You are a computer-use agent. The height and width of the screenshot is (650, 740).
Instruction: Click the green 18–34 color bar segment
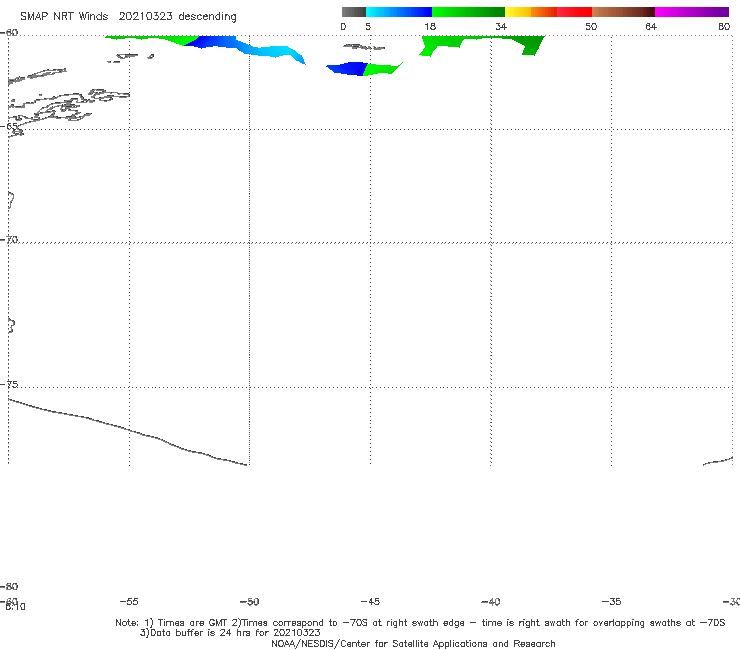click(468, 12)
